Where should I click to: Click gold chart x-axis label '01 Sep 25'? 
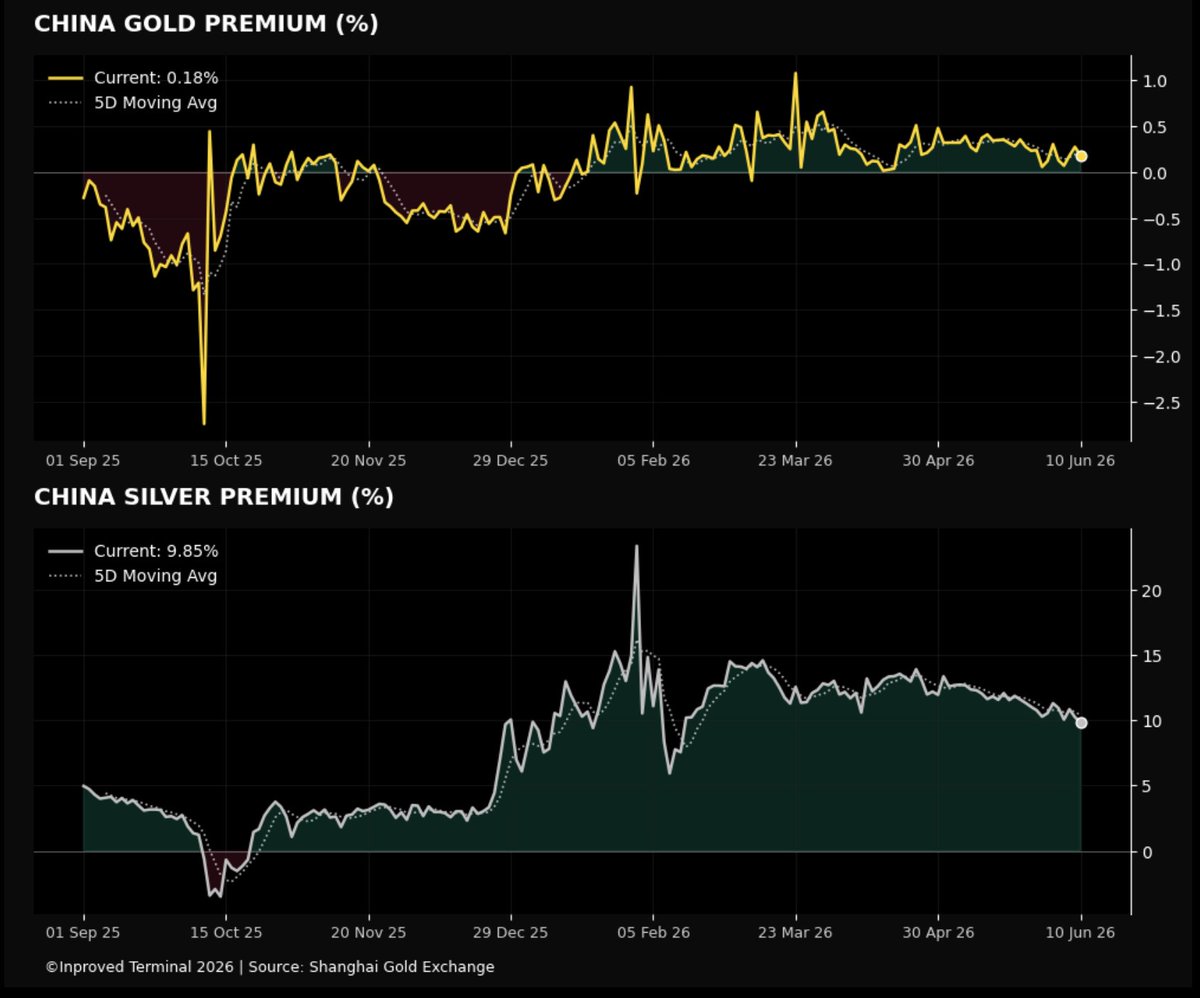point(83,460)
